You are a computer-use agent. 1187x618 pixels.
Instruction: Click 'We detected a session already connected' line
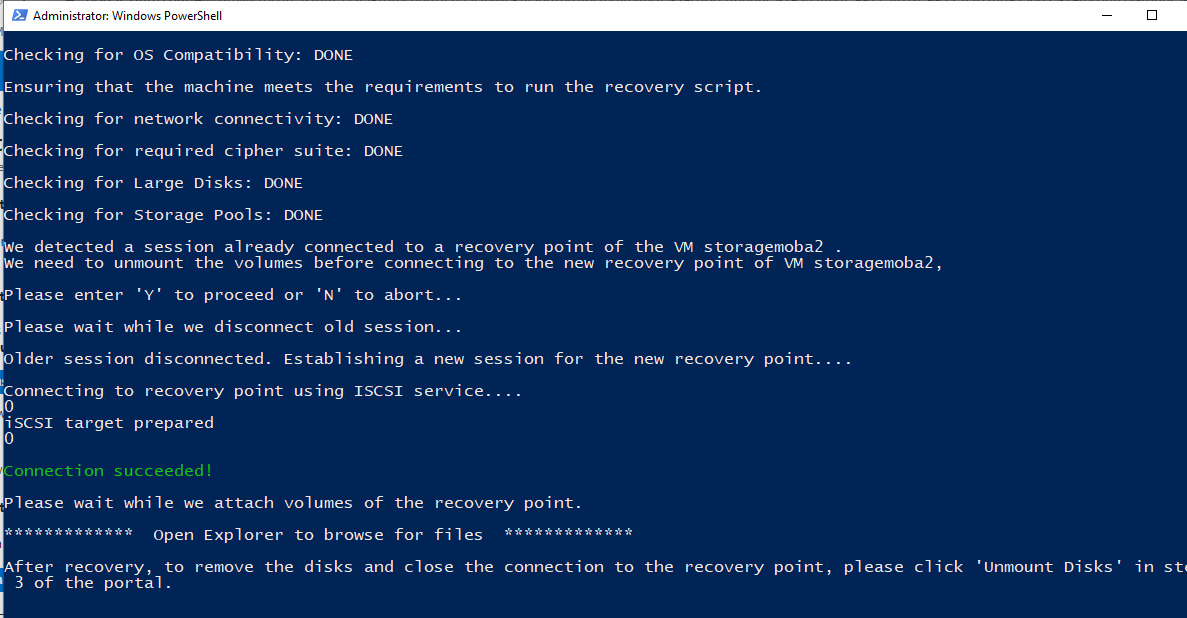(x=422, y=247)
